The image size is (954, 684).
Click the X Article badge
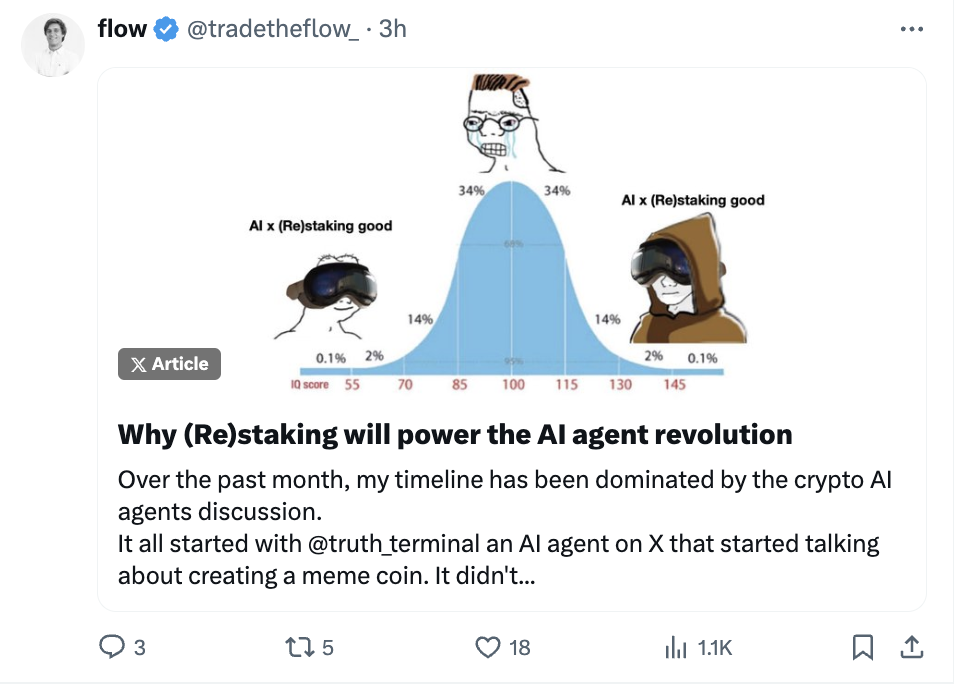[169, 364]
